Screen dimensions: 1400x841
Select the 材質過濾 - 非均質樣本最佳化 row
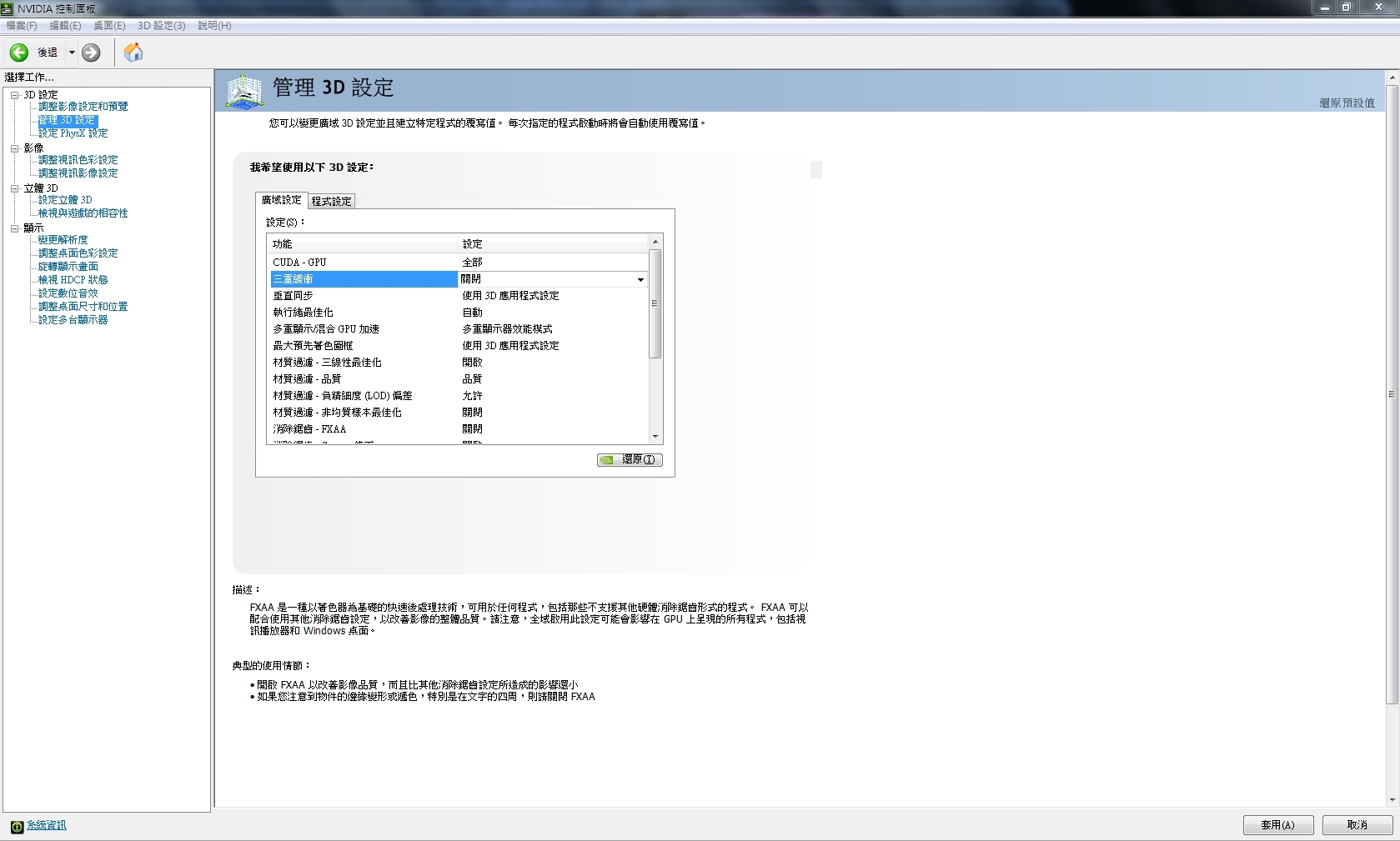click(x=459, y=413)
